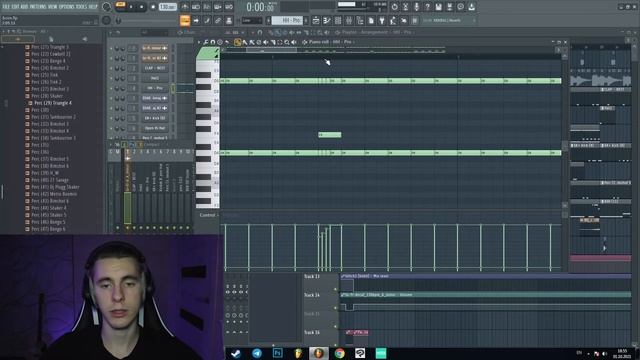Mute playlist Track 13 green dot
The width and height of the screenshot is (640, 360).
pos(336,289)
